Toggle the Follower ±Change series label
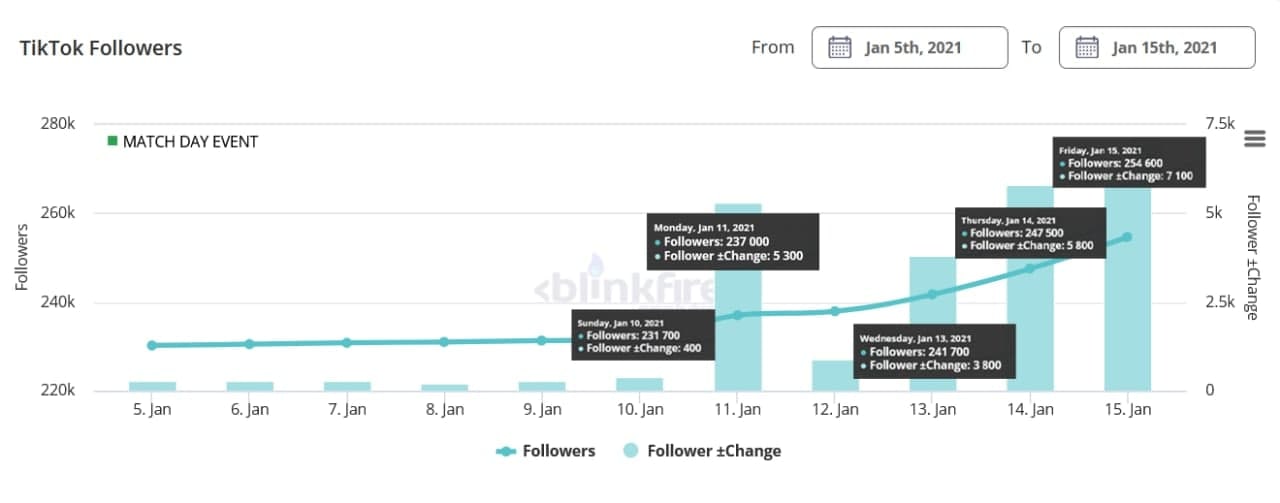Viewport: 1280px width, 503px height. pyautogui.click(x=714, y=451)
